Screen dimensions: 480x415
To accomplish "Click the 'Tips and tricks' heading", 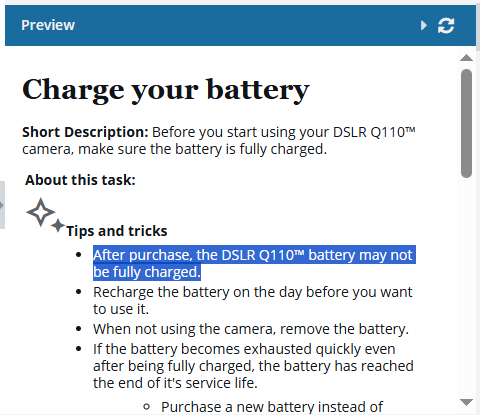I will tap(117, 231).
